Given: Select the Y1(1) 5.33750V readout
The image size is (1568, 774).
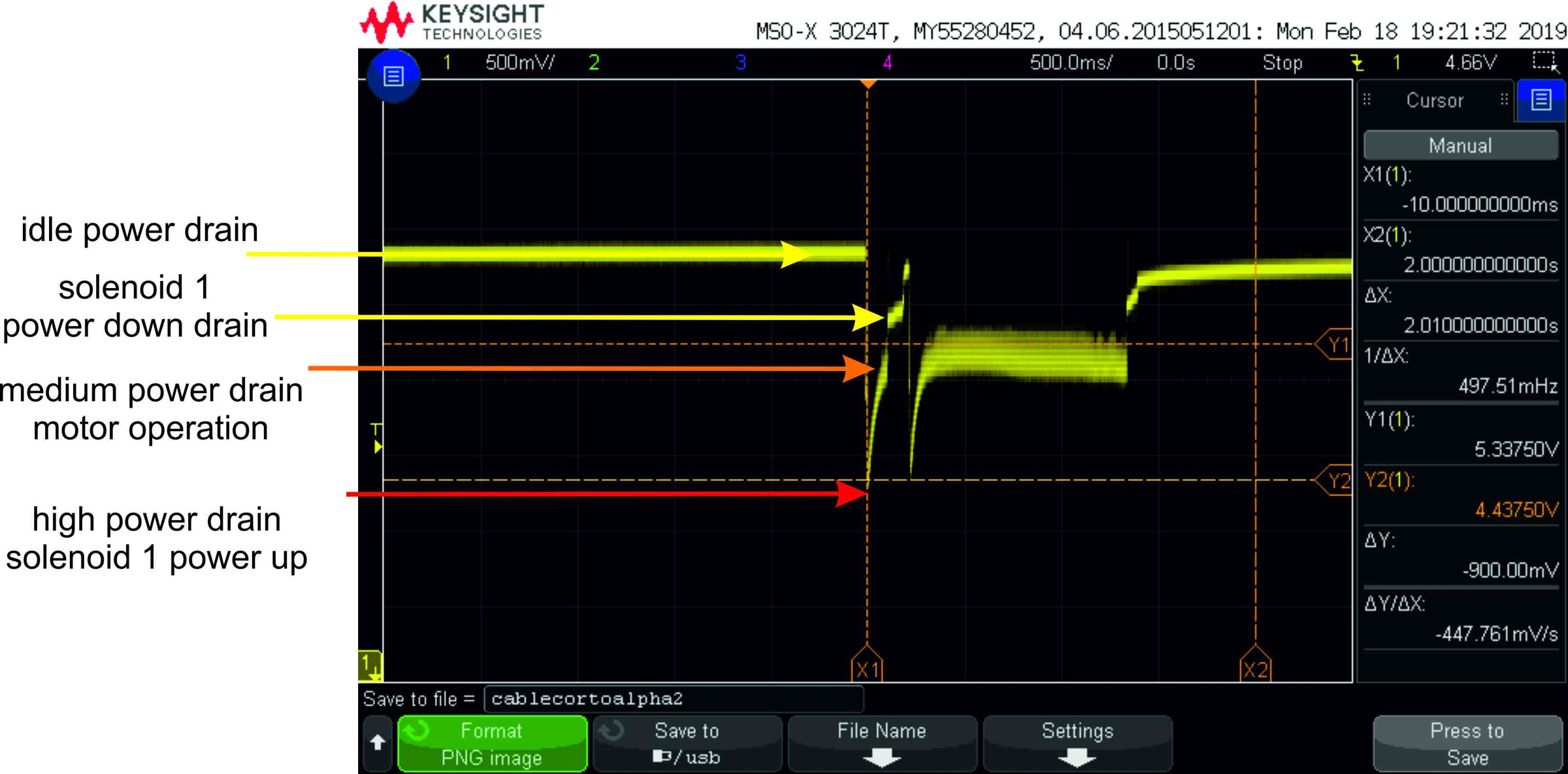Looking at the screenshot, I should coord(1460,434).
